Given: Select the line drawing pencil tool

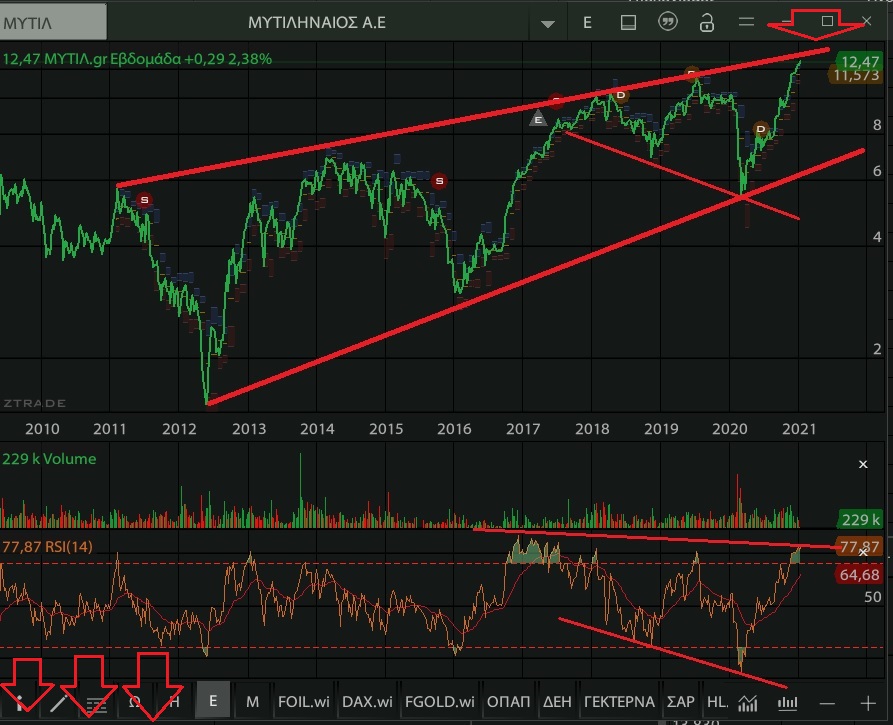Looking at the screenshot, I should pos(59,703).
